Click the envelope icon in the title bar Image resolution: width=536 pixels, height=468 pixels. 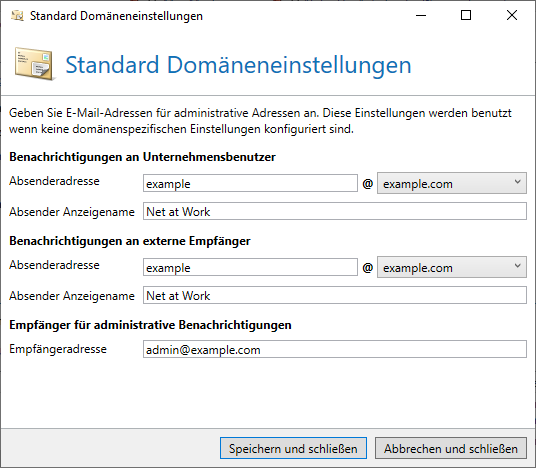click(17, 16)
